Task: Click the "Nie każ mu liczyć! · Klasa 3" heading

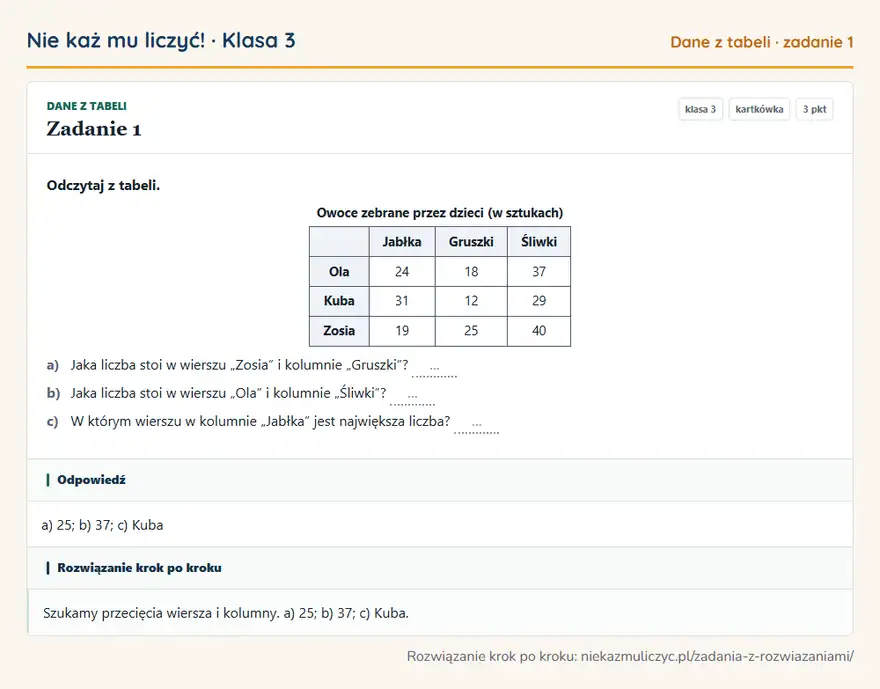Action: (x=161, y=40)
